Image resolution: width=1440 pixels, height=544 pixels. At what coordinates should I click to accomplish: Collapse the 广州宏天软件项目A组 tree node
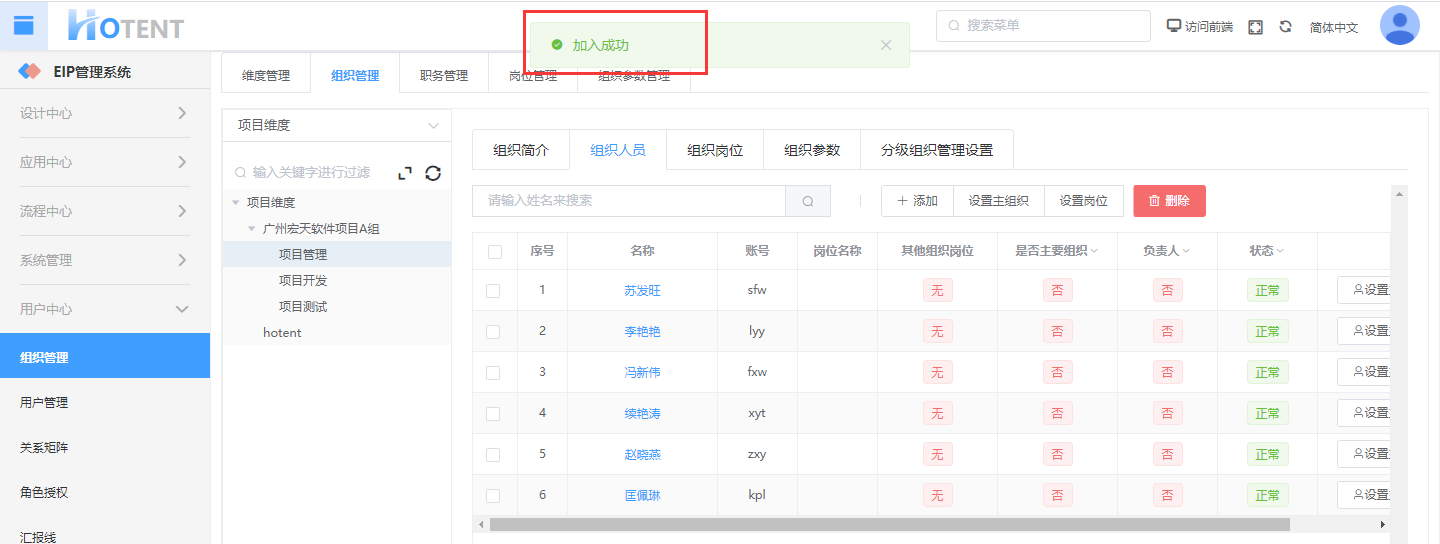click(252, 229)
